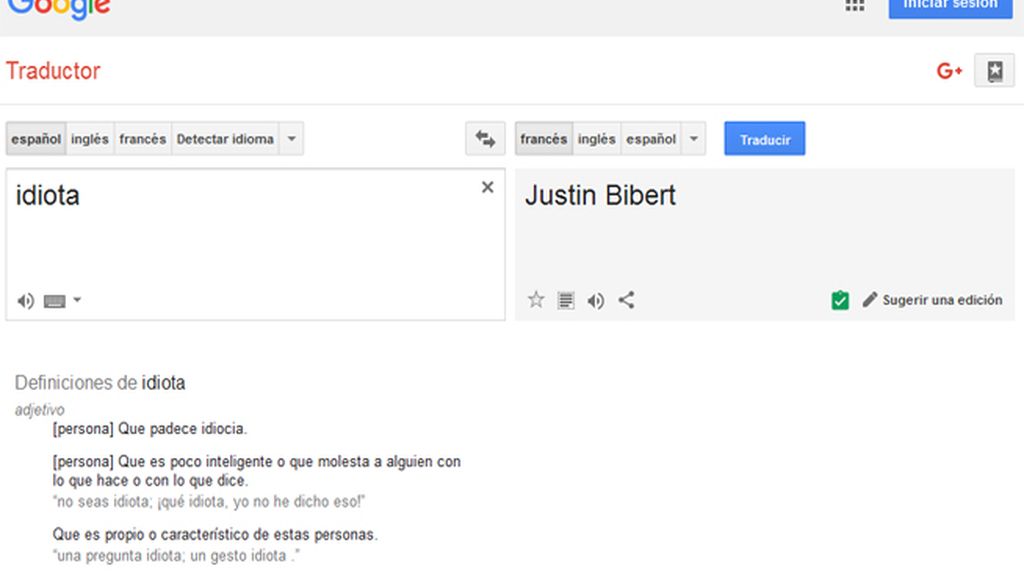Image resolution: width=1024 pixels, height=576 pixels.
Task: Select francés as source language
Action: 142,138
